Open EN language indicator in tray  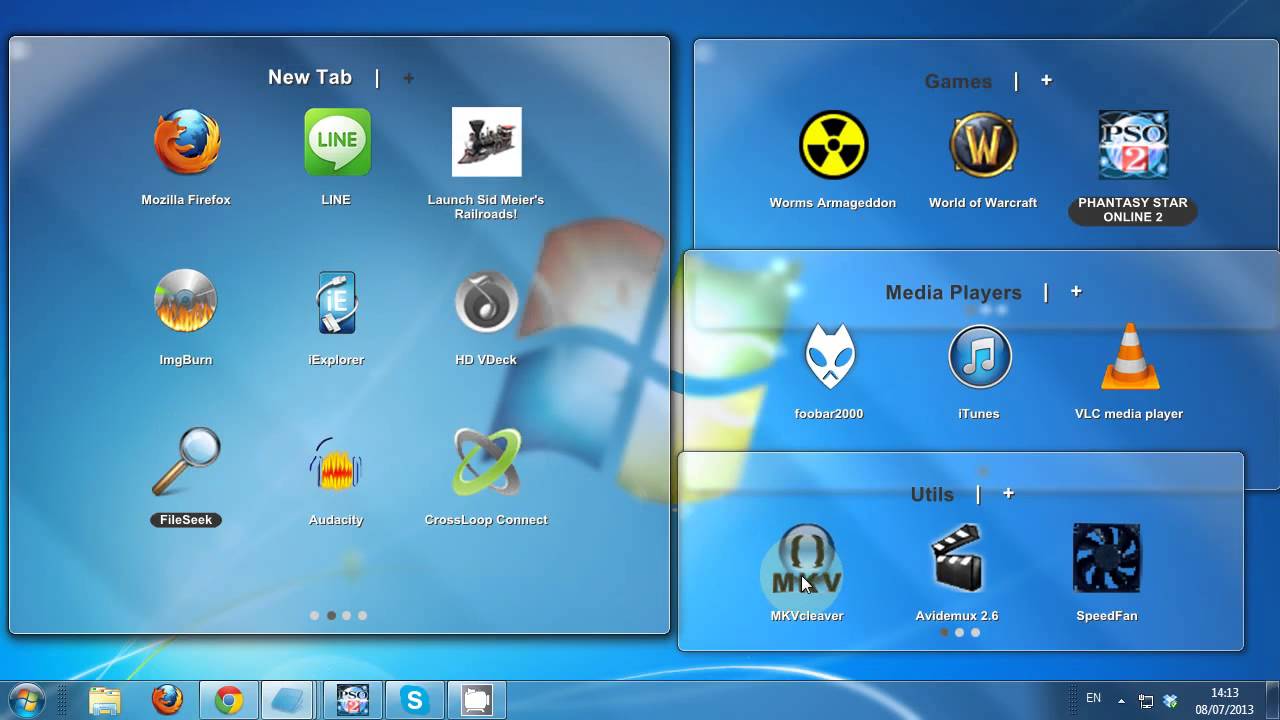(1093, 698)
